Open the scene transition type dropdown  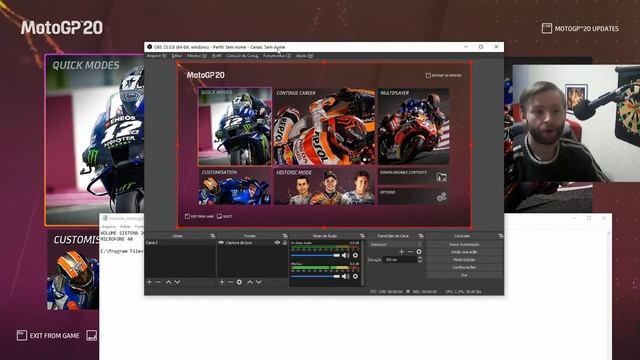pyautogui.click(x=396, y=244)
